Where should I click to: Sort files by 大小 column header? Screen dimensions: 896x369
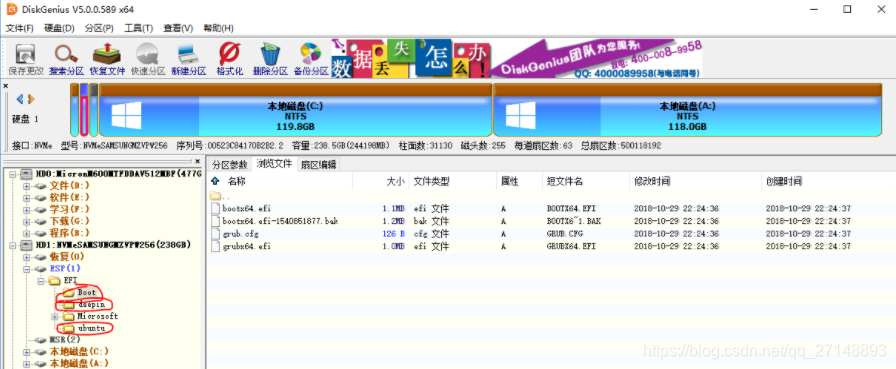tap(396, 182)
